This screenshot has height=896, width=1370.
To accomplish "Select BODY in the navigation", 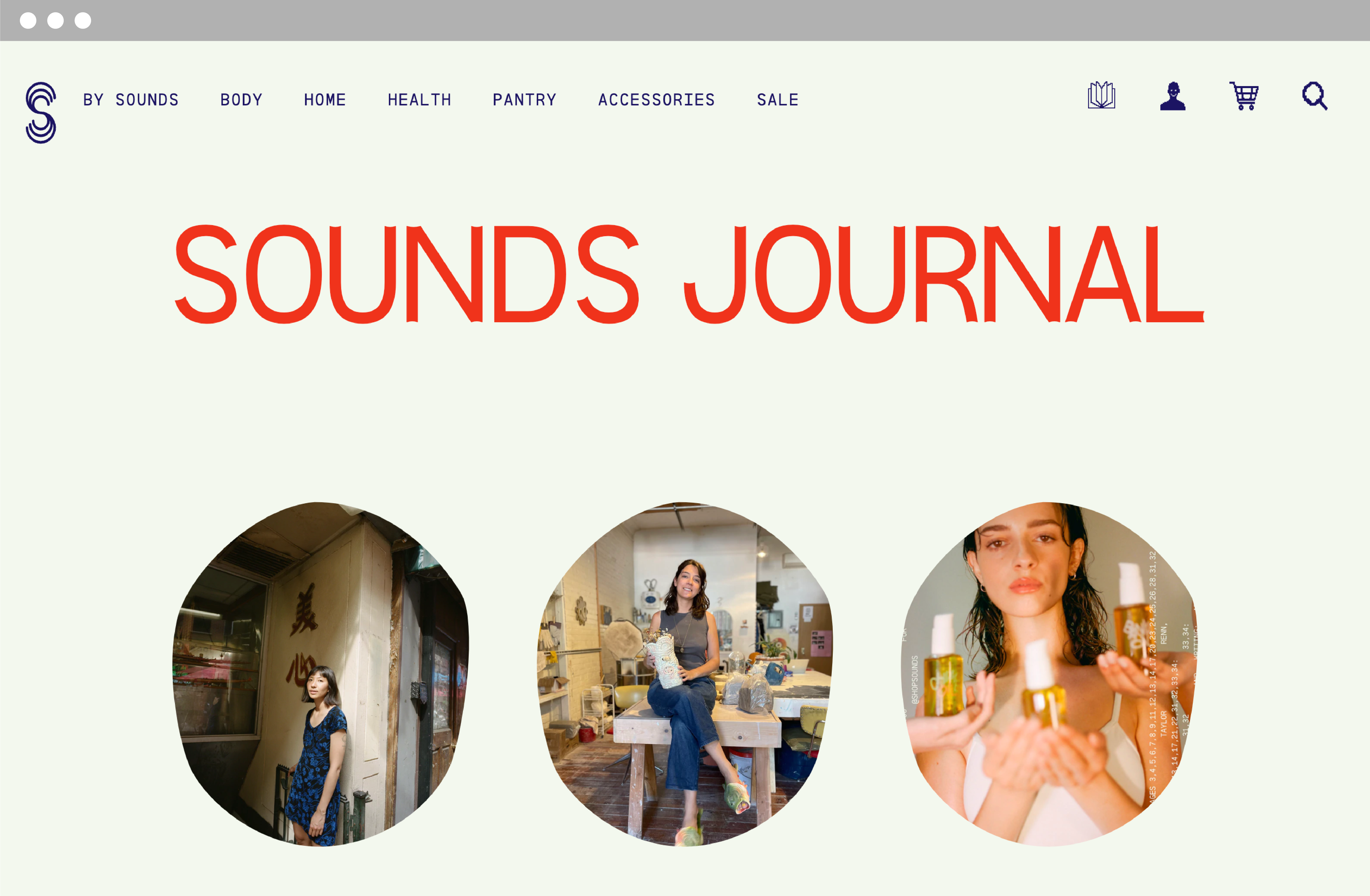I will point(241,100).
